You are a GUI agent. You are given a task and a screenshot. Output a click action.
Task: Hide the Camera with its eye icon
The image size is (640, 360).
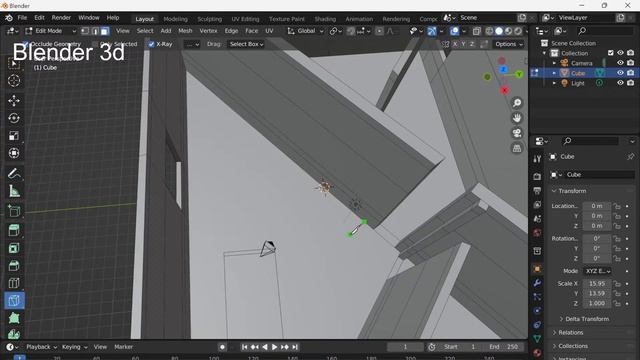tap(620, 63)
